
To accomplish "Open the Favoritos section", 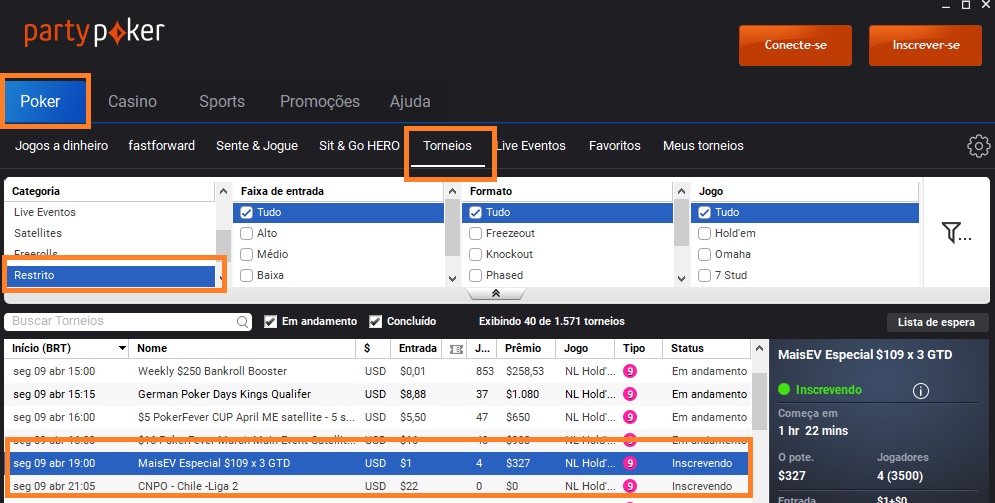I will (614, 146).
